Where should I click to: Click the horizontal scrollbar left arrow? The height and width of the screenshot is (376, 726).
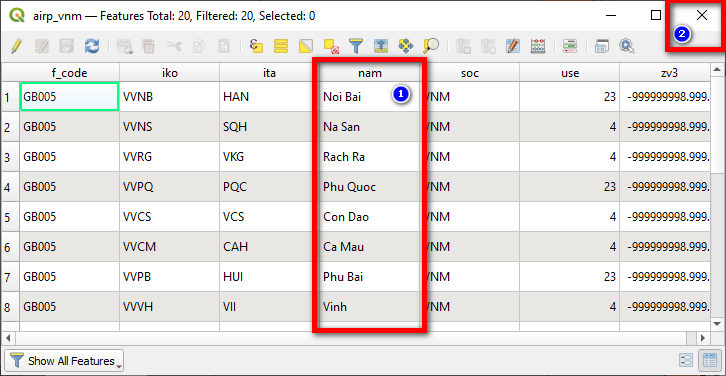[x=8, y=338]
